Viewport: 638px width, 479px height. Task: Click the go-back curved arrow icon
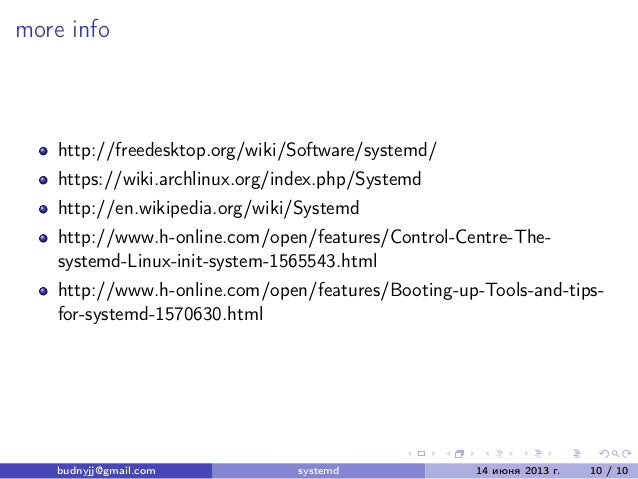pos(605,453)
